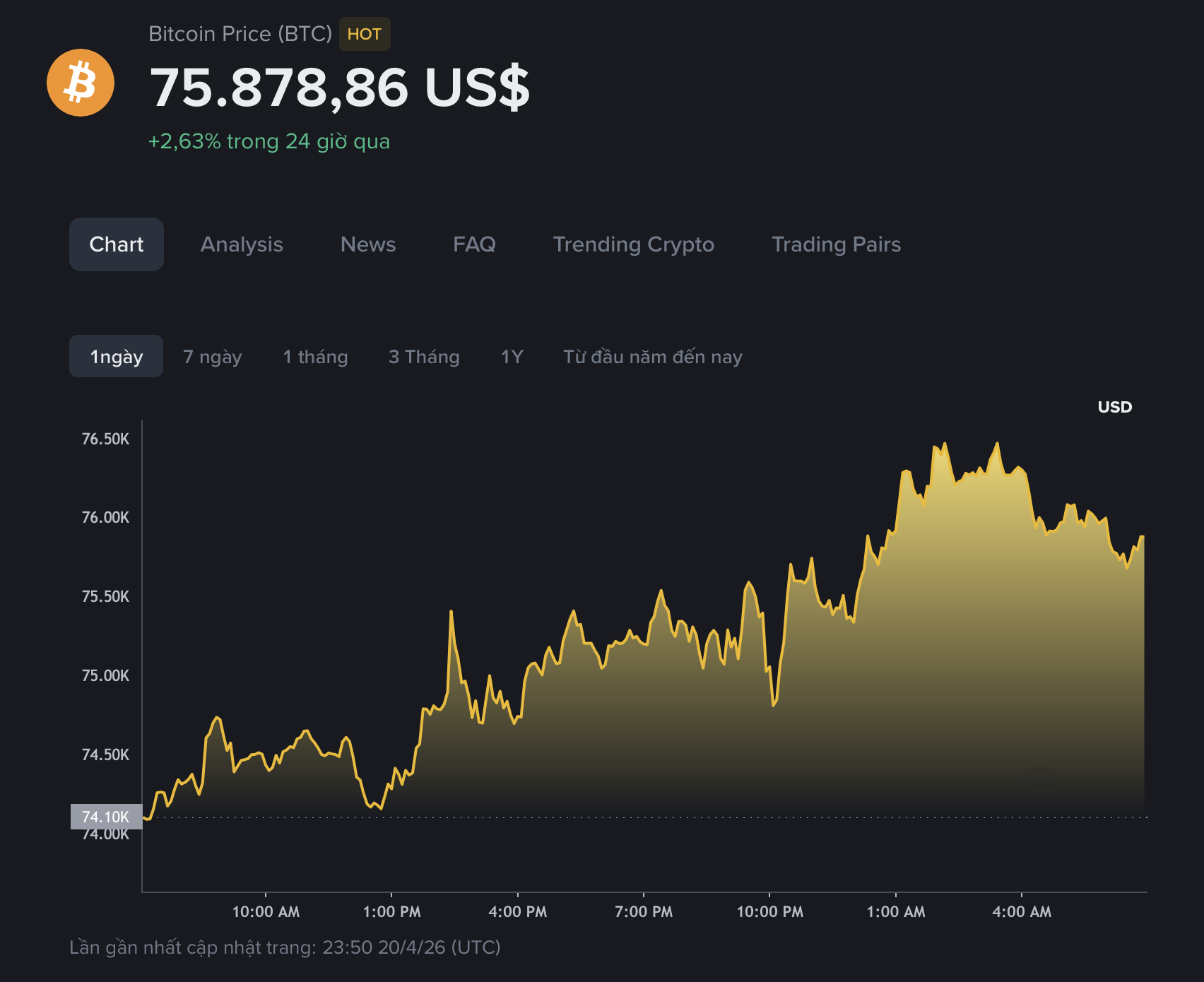The image size is (1204, 982).
Task: Switch to the FAQ tab
Action: 474,244
